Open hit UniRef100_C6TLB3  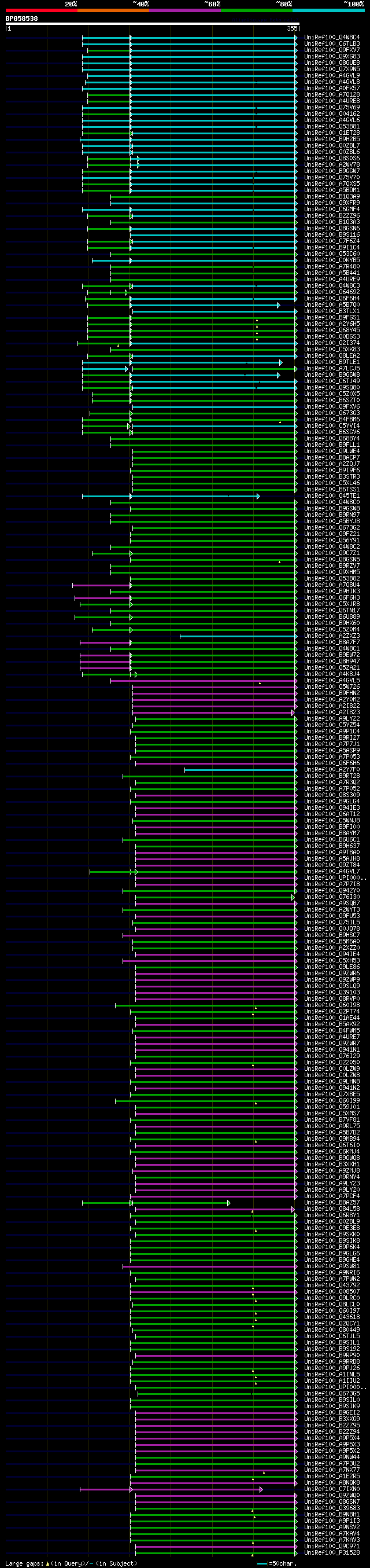pos(332,44)
